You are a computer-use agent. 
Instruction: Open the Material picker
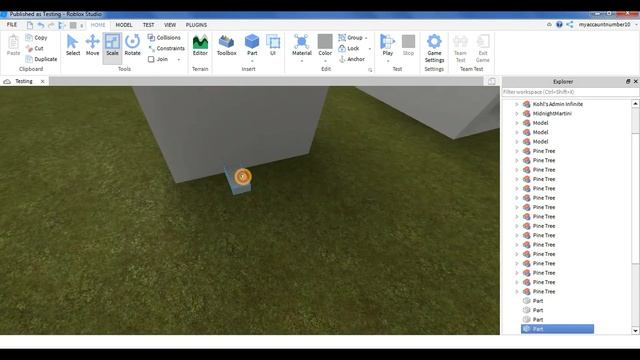[x=302, y=45]
